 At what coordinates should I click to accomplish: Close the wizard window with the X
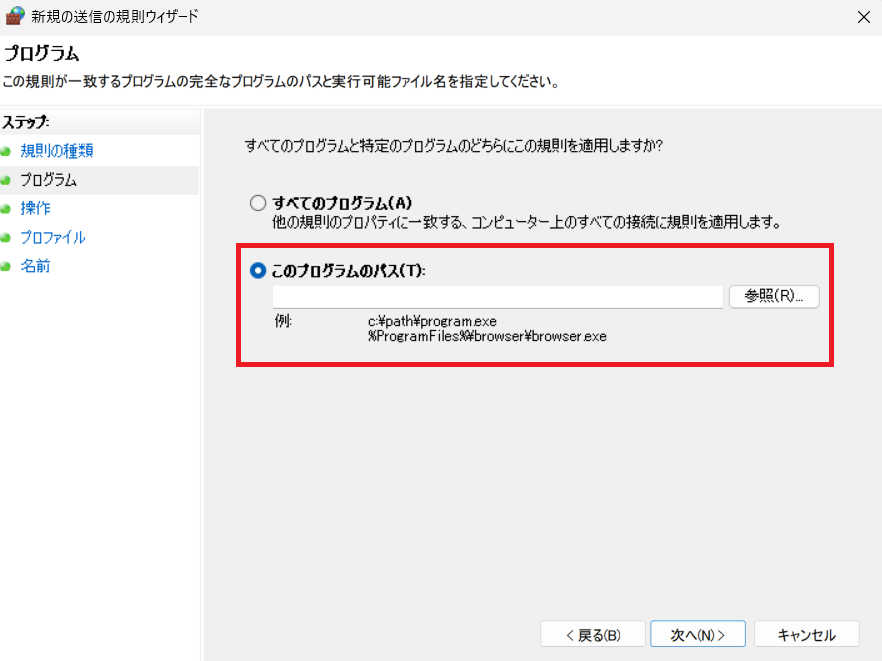coord(864,17)
